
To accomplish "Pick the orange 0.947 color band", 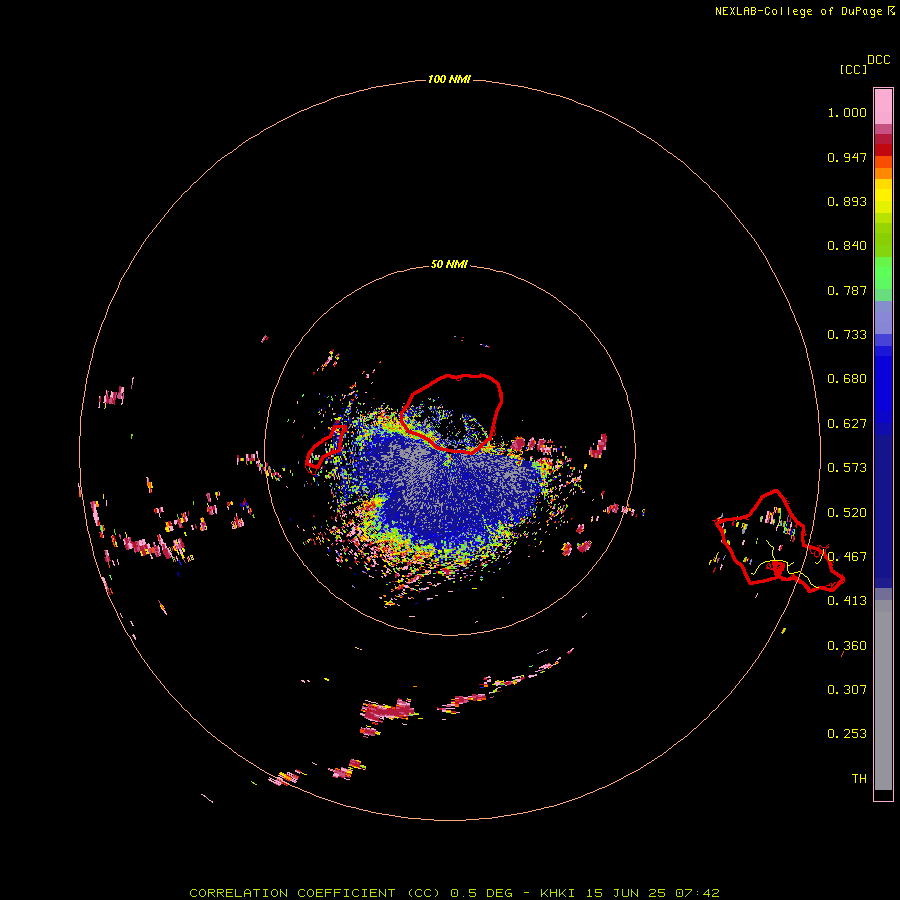I will 883,162.
